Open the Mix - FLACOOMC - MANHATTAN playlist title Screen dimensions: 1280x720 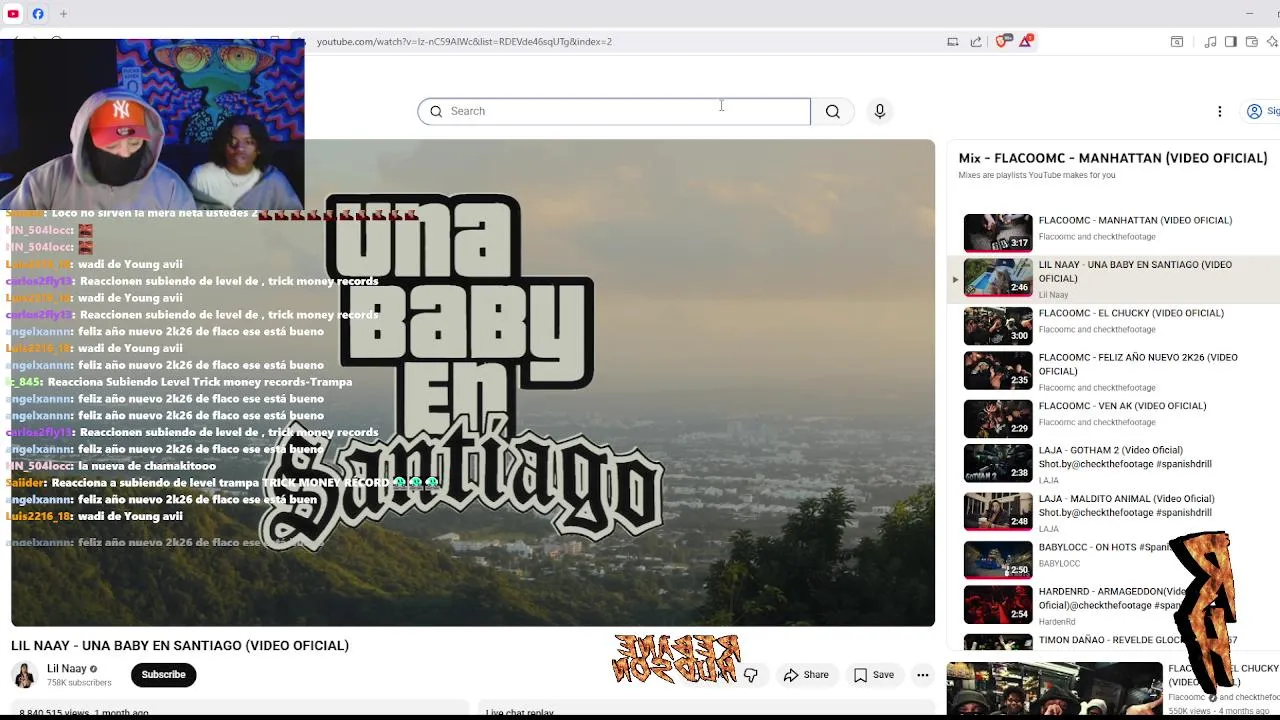[1113, 158]
